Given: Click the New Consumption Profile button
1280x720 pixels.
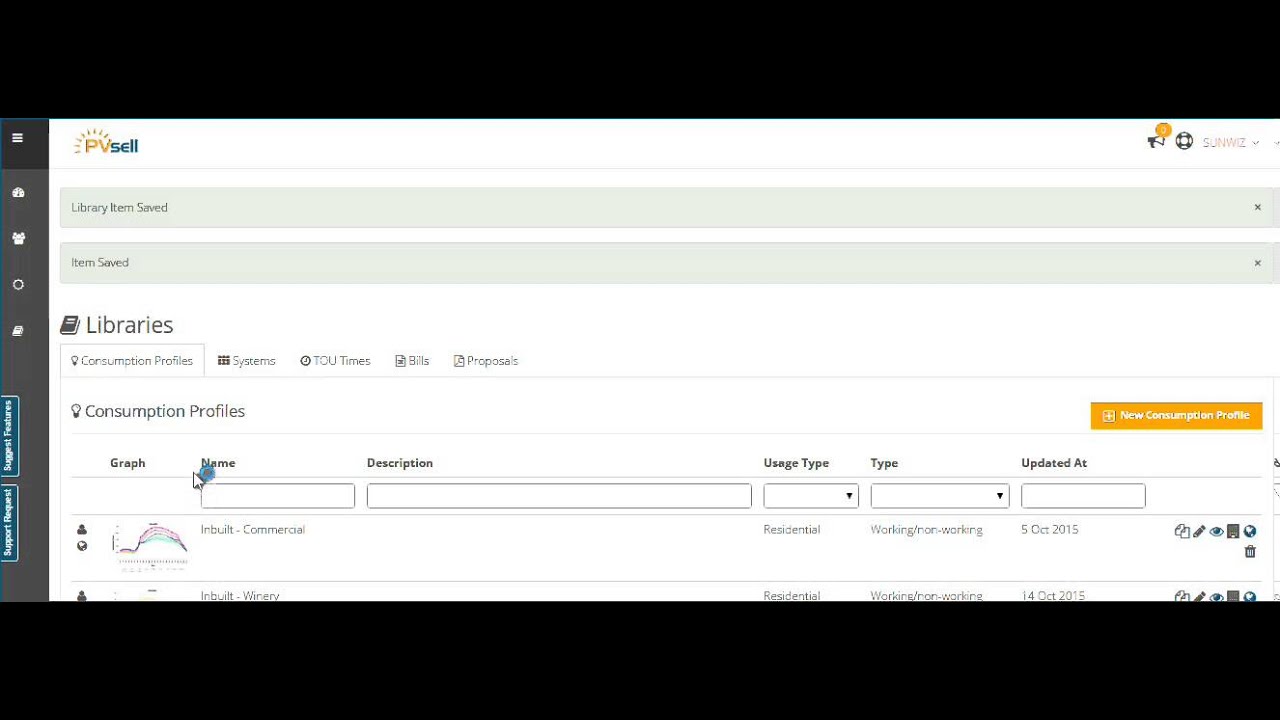Looking at the screenshot, I should (1176, 415).
